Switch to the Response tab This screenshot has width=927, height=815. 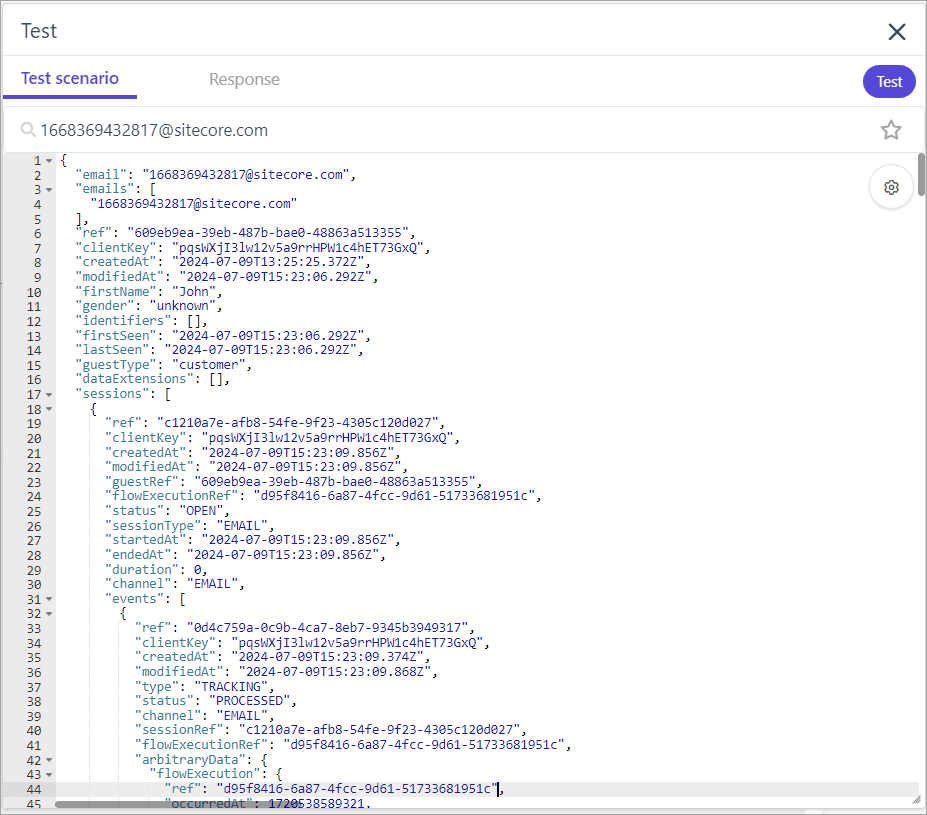click(244, 79)
